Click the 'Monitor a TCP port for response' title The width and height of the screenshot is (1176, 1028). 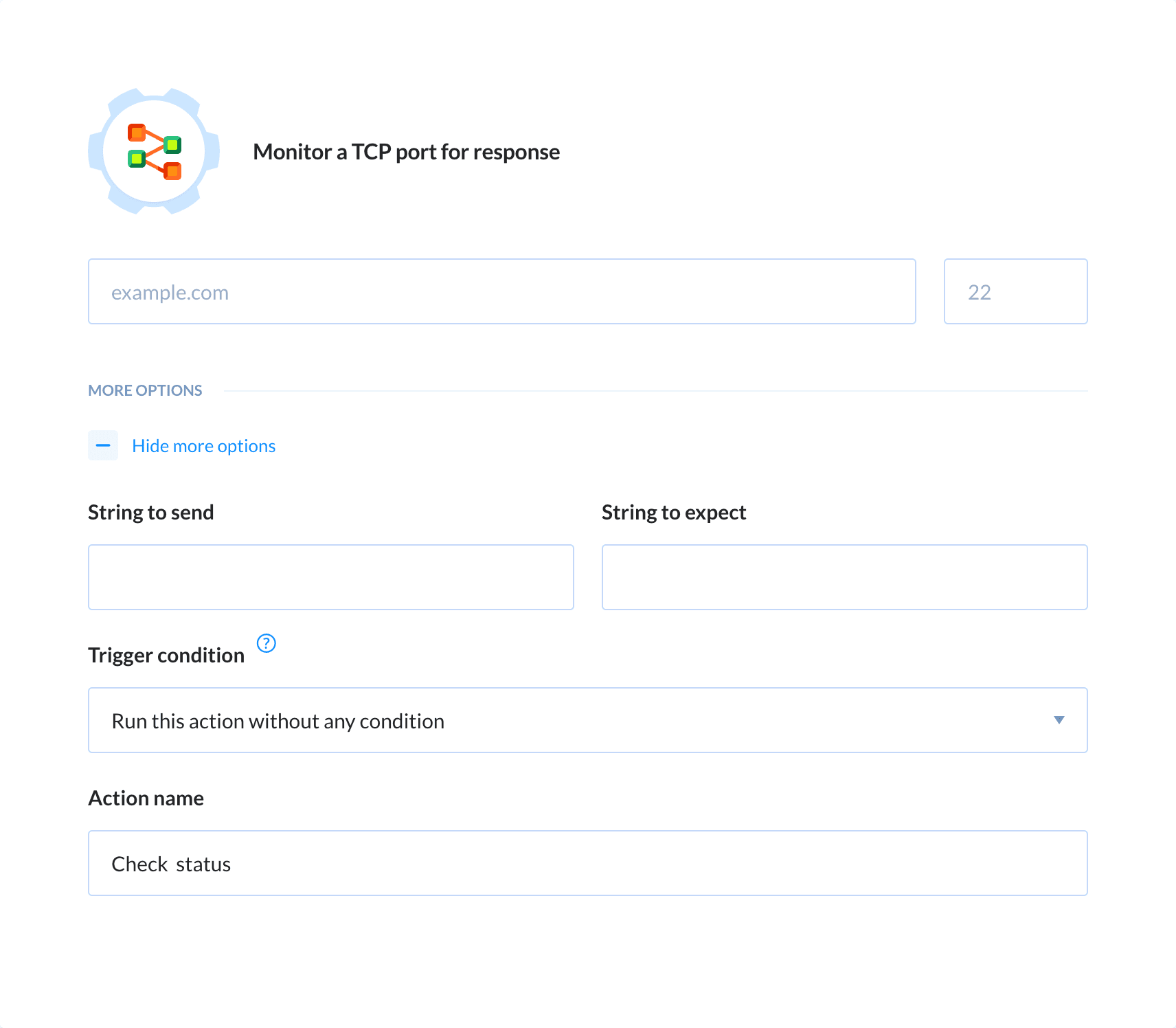coord(406,152)
